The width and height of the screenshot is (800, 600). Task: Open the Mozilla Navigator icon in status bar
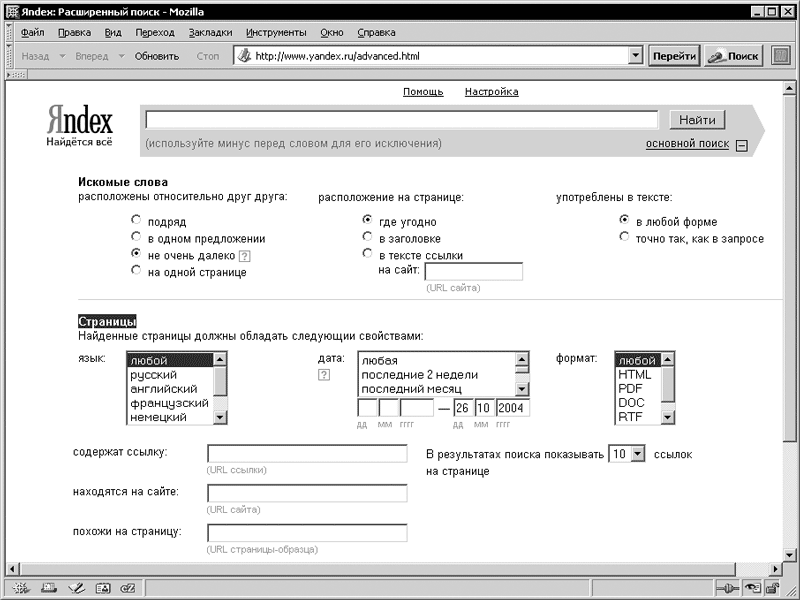[20, 588]
